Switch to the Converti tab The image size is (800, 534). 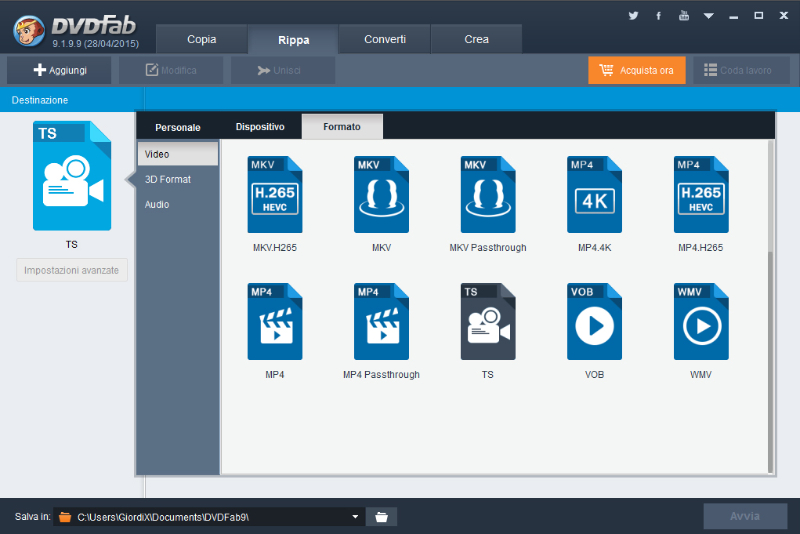tap(385, 39)
